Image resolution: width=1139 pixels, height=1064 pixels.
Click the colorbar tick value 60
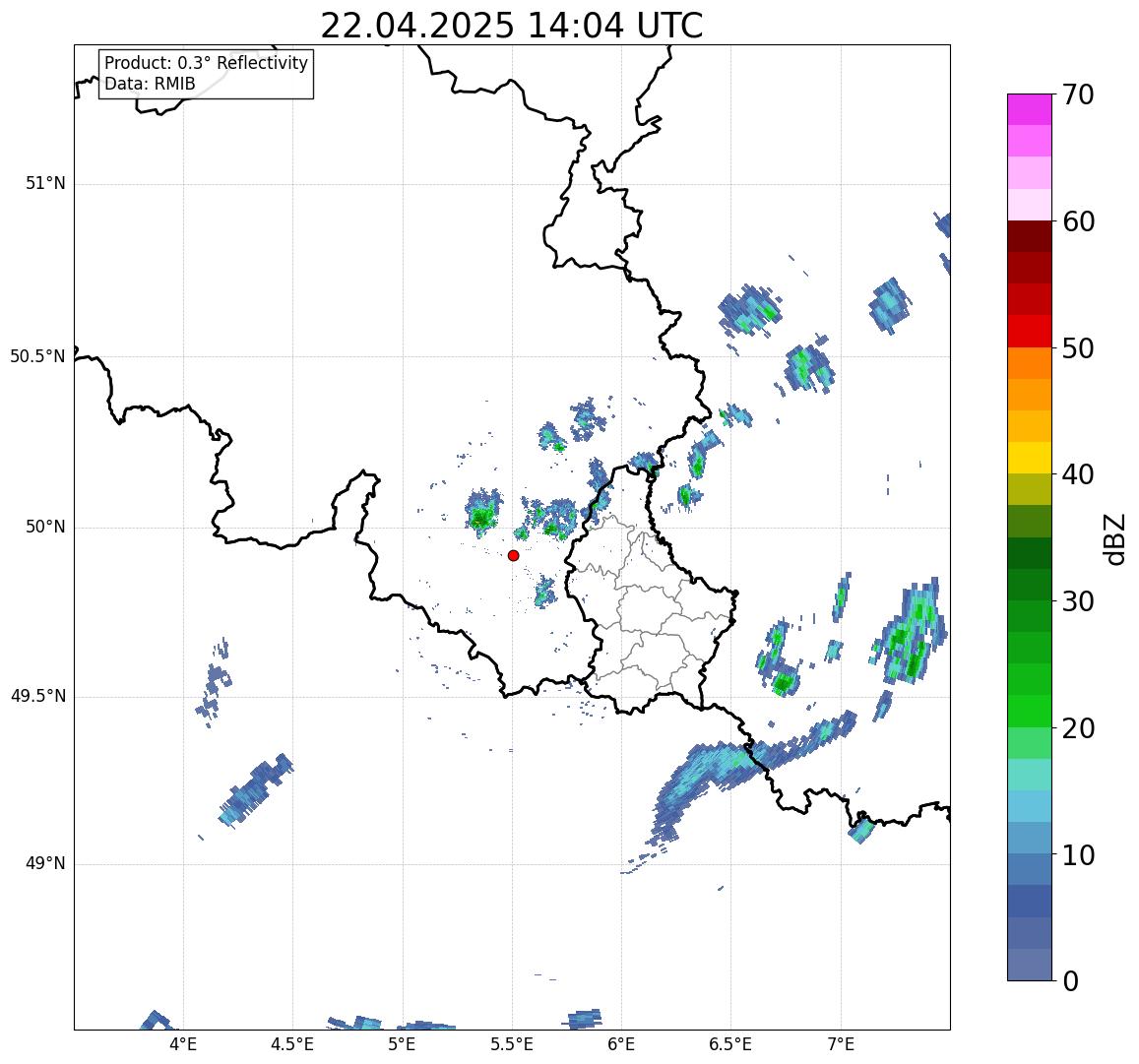(1078, 221)
